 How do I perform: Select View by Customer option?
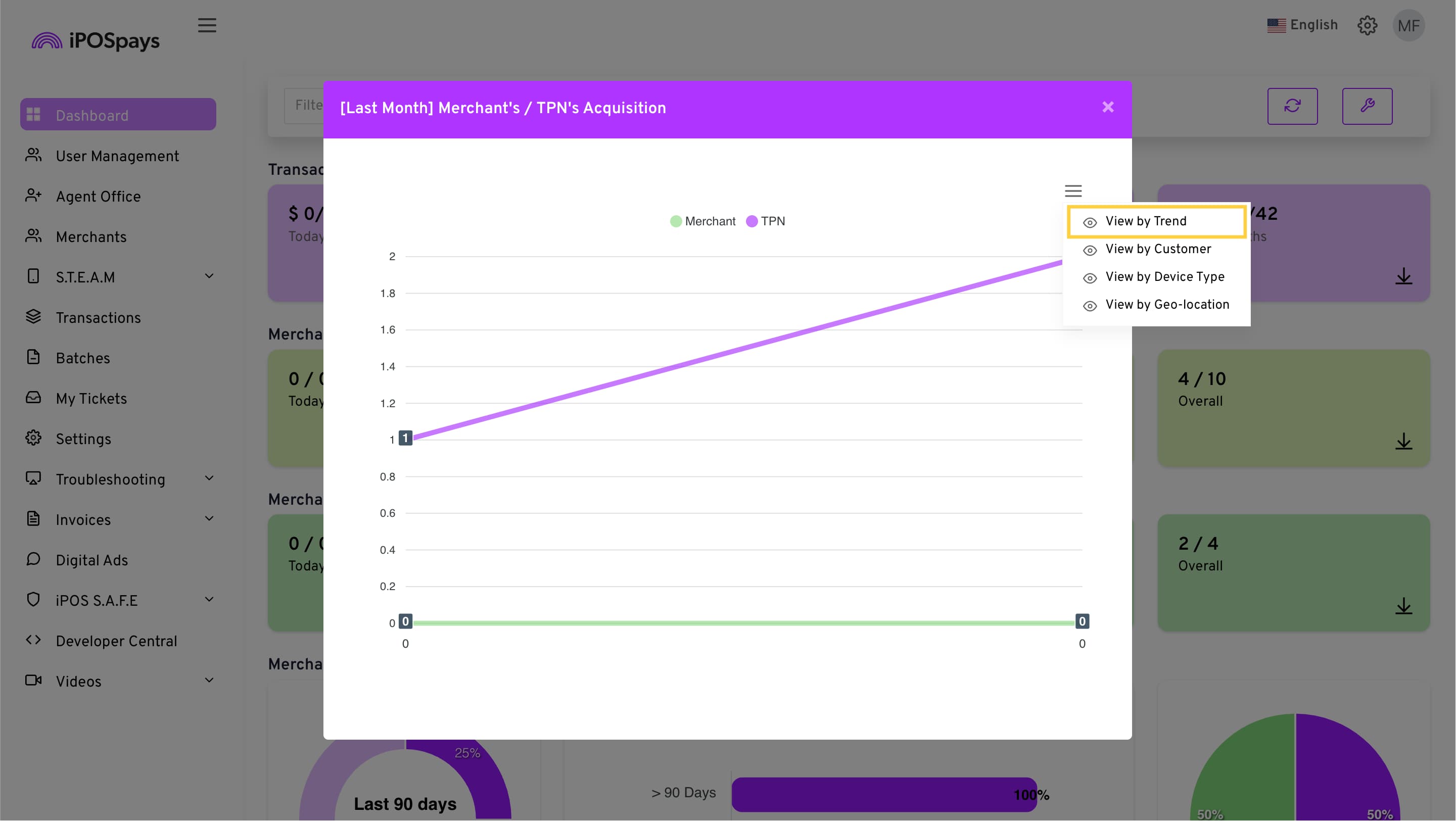click(1157, 249)
